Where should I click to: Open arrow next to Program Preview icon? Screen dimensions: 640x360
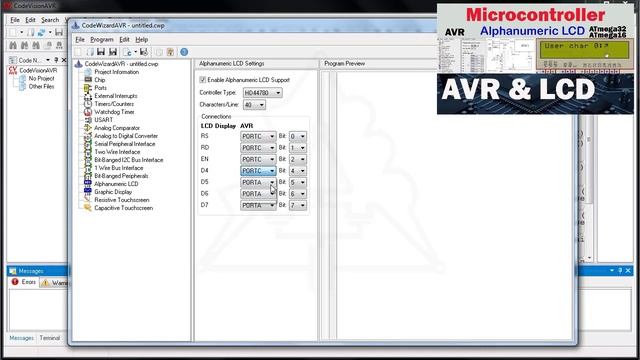(x=135, y=52)
